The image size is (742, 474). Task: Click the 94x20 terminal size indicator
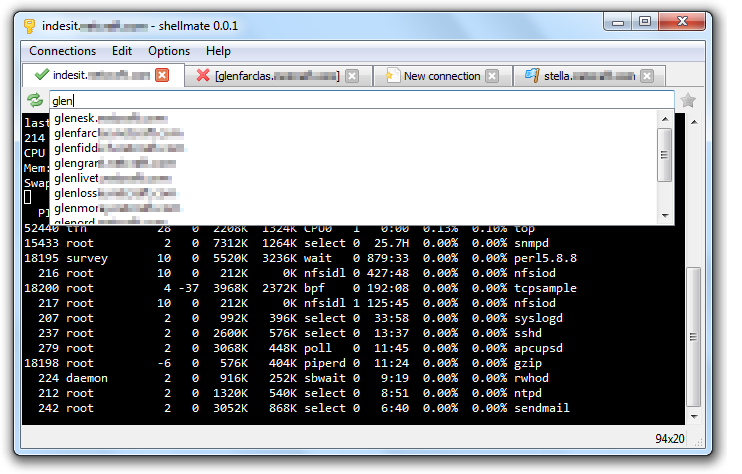(670, 439)
